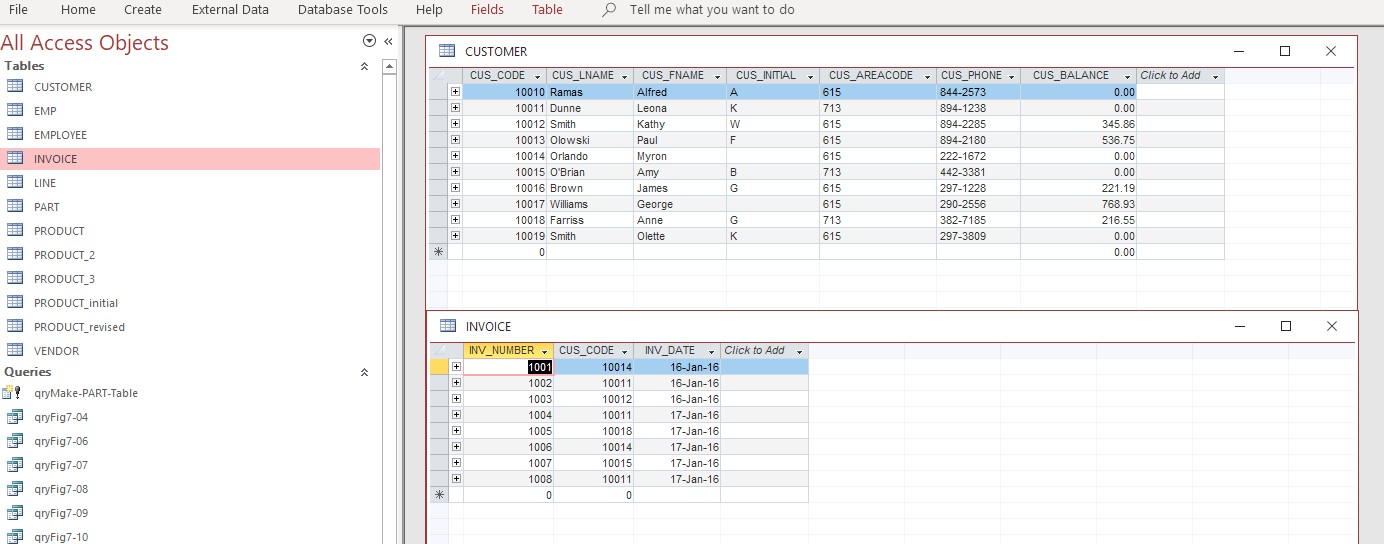Click the PRODUCT_revised table icon
The image size is (1384, 544).
coord(15,327)
